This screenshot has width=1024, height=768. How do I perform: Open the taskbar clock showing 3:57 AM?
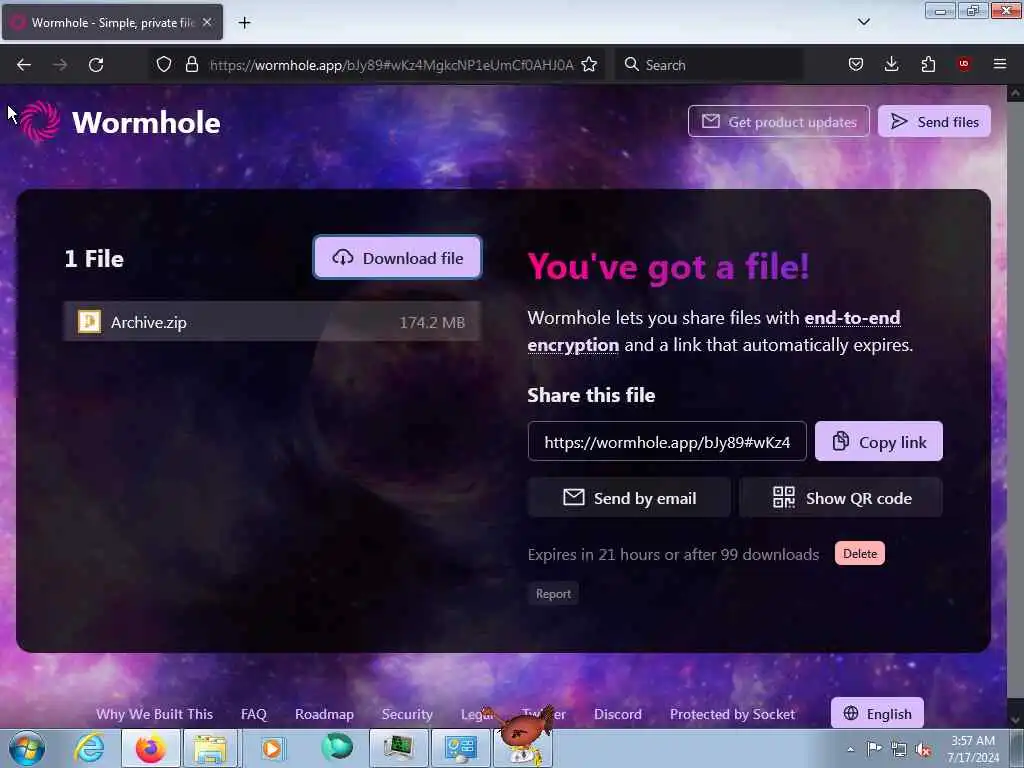click(972, 748)
